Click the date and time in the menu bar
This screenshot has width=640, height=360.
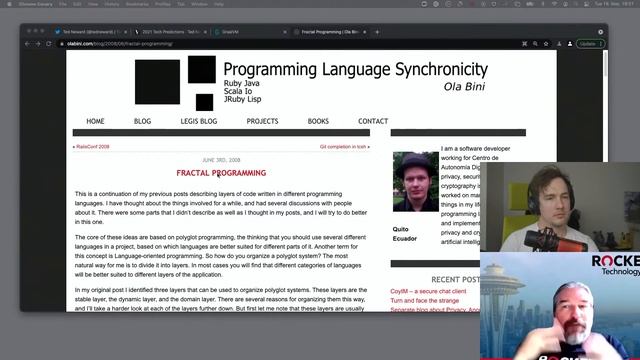point(615,4)
